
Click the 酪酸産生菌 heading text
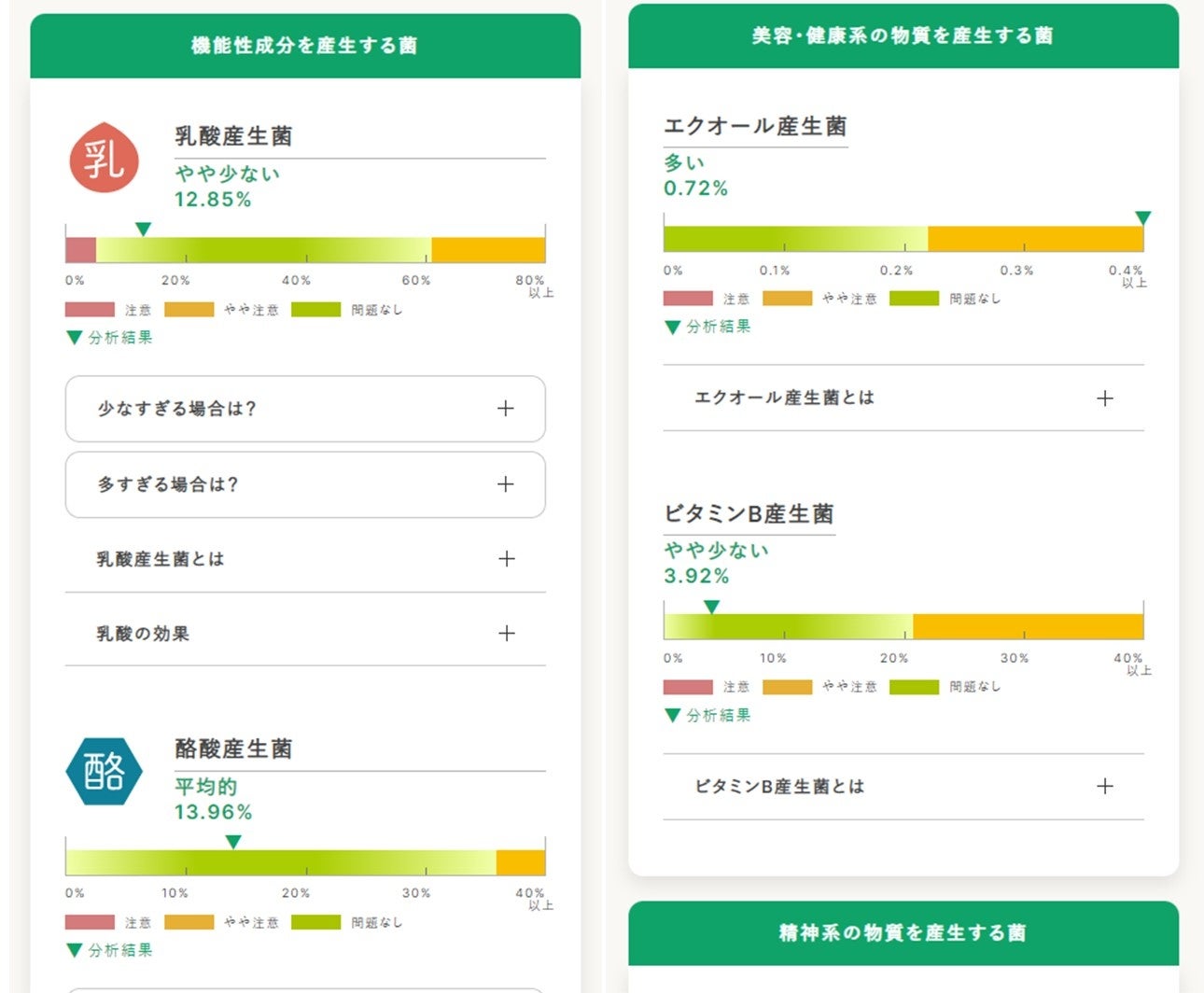click(233, 749)
